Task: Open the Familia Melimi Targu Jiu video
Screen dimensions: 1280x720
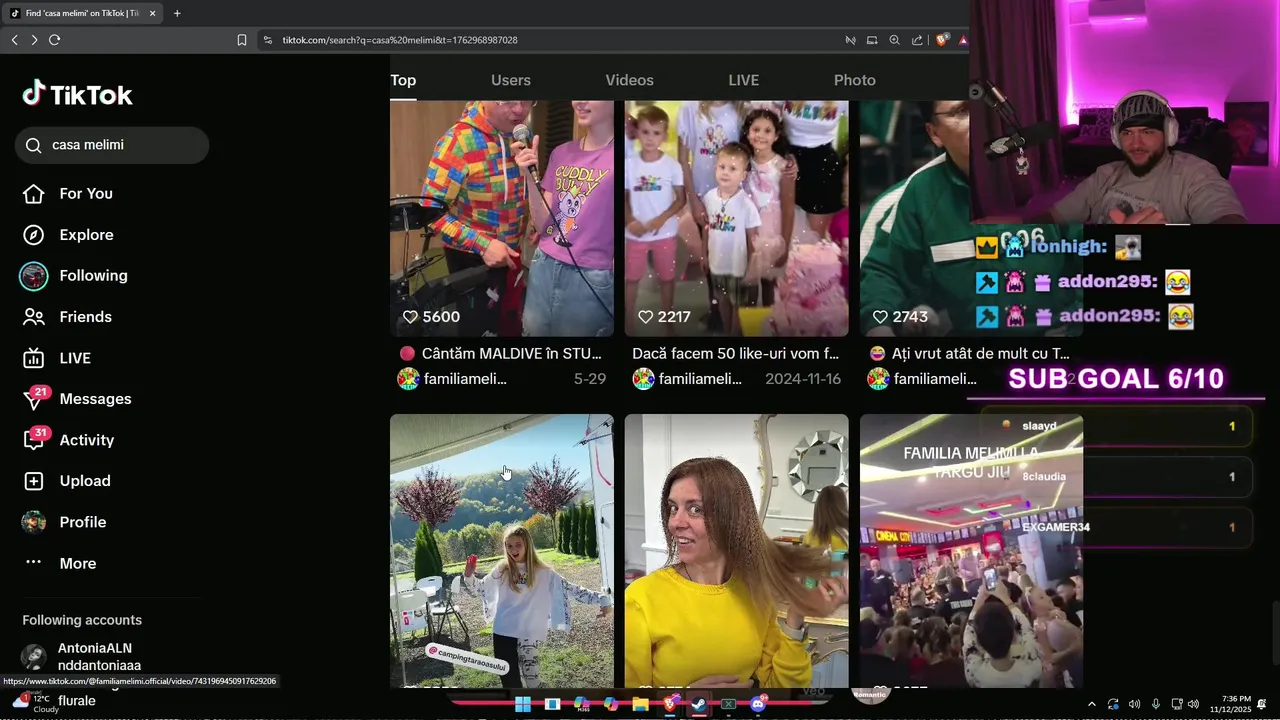Action: coord(971,551)
